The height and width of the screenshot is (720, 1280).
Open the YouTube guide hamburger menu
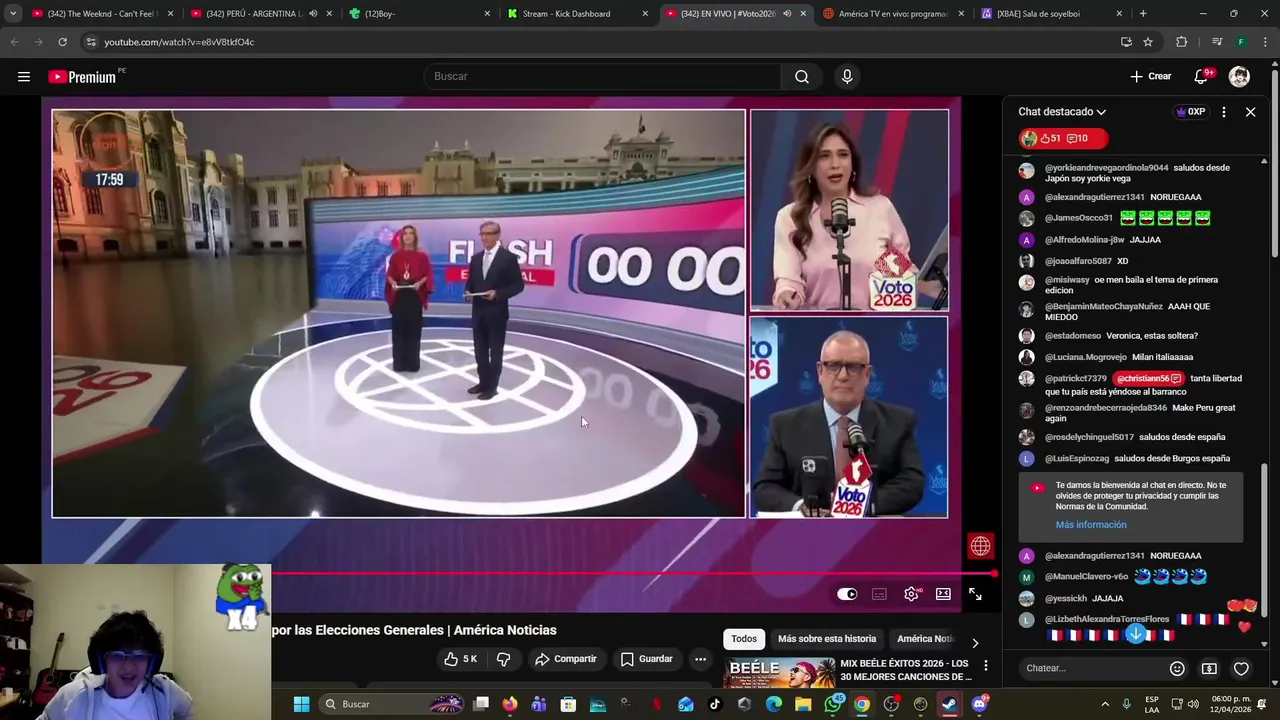coord(24,76)
